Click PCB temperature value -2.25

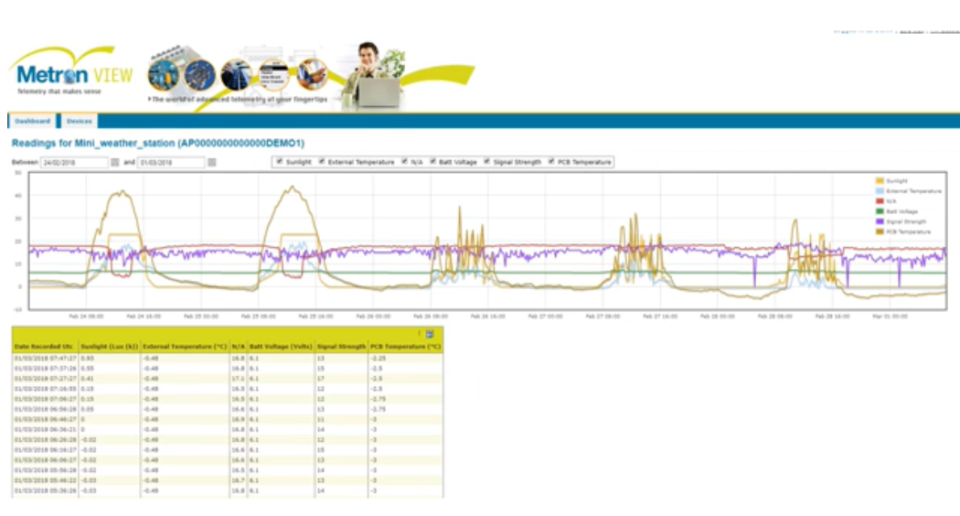point(378,358)
